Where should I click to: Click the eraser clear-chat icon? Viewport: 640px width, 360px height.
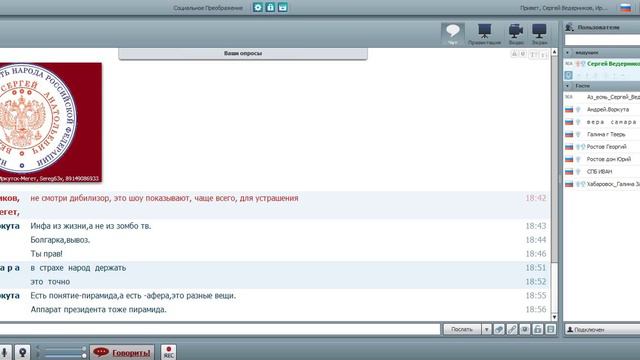(x=499, y=329)
